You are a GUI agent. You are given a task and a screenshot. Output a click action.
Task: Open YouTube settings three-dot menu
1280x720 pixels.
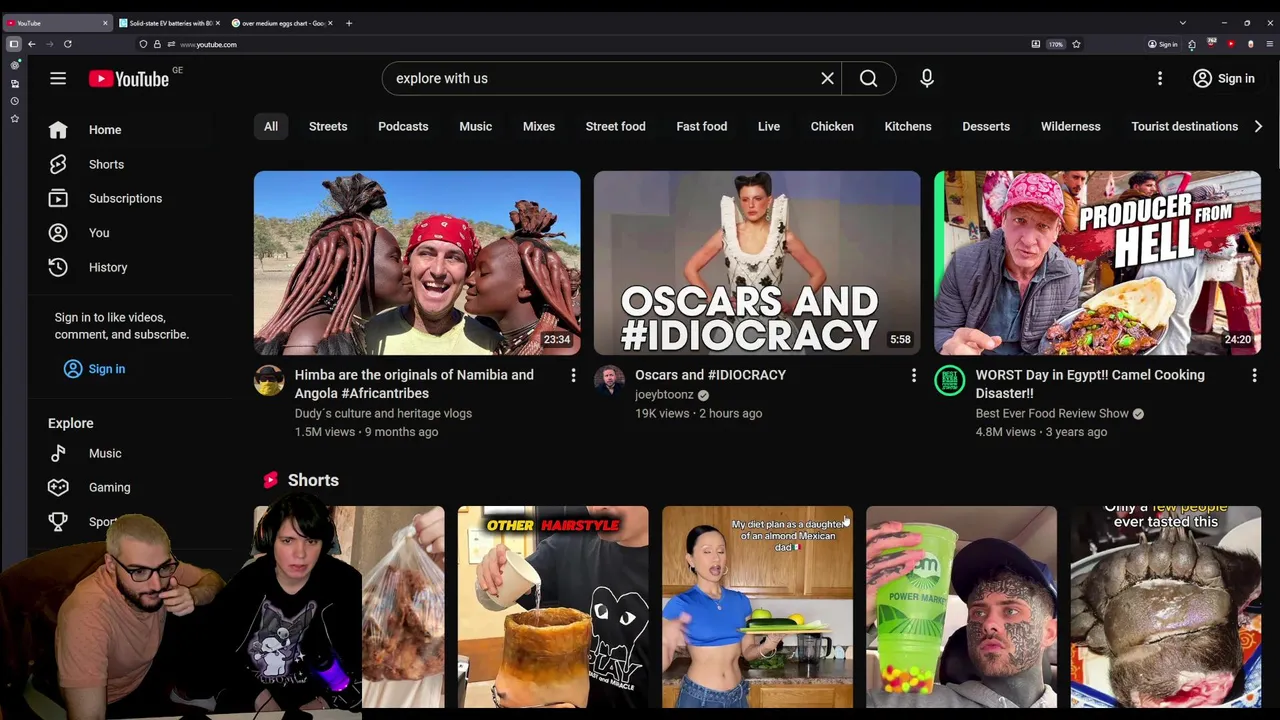click(1160, 78)
